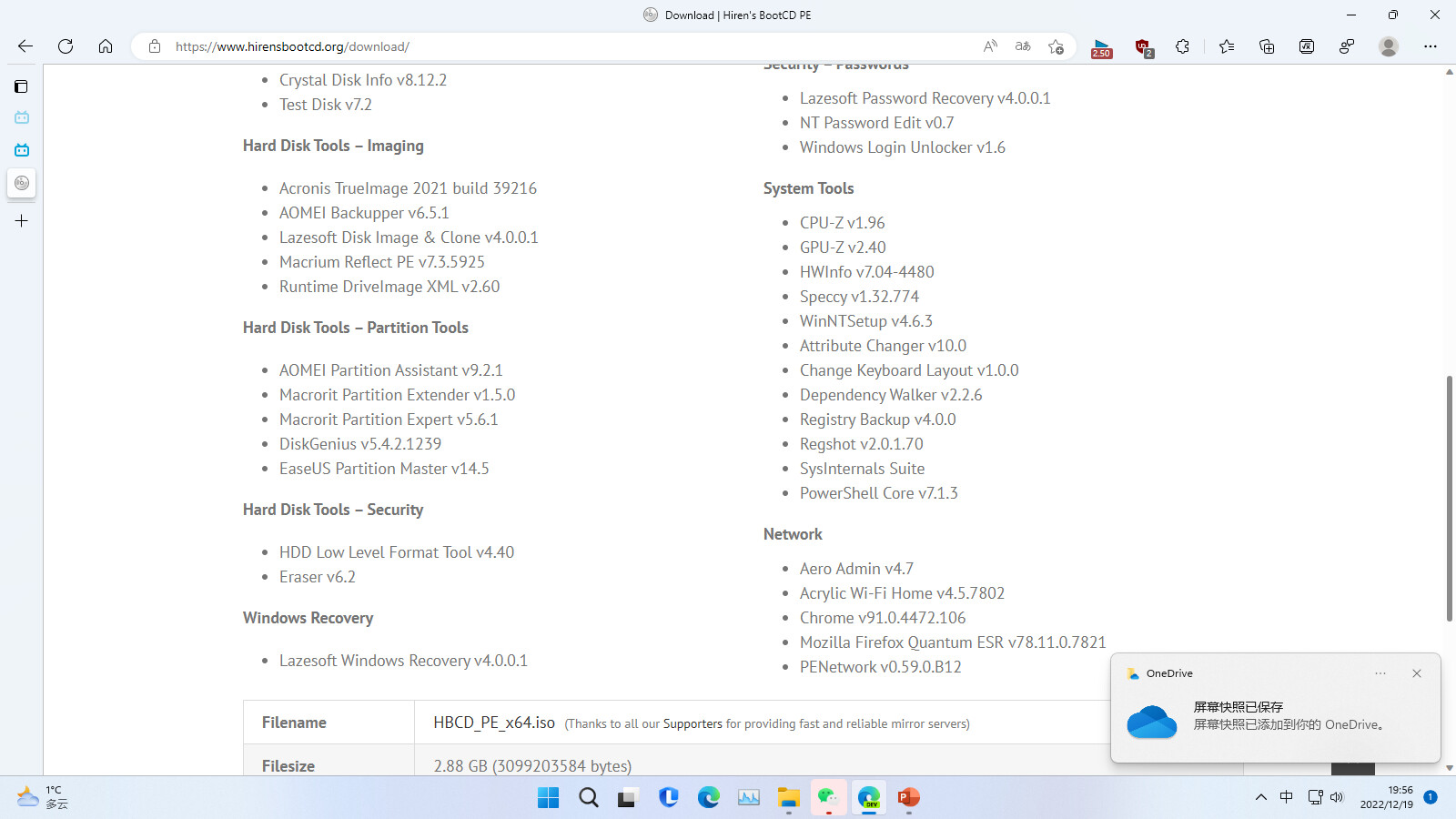This screenshot has height=819, width=1456.
Task: Click the HBCD_PE_x64.iso filename
Action: pos(494,723)
